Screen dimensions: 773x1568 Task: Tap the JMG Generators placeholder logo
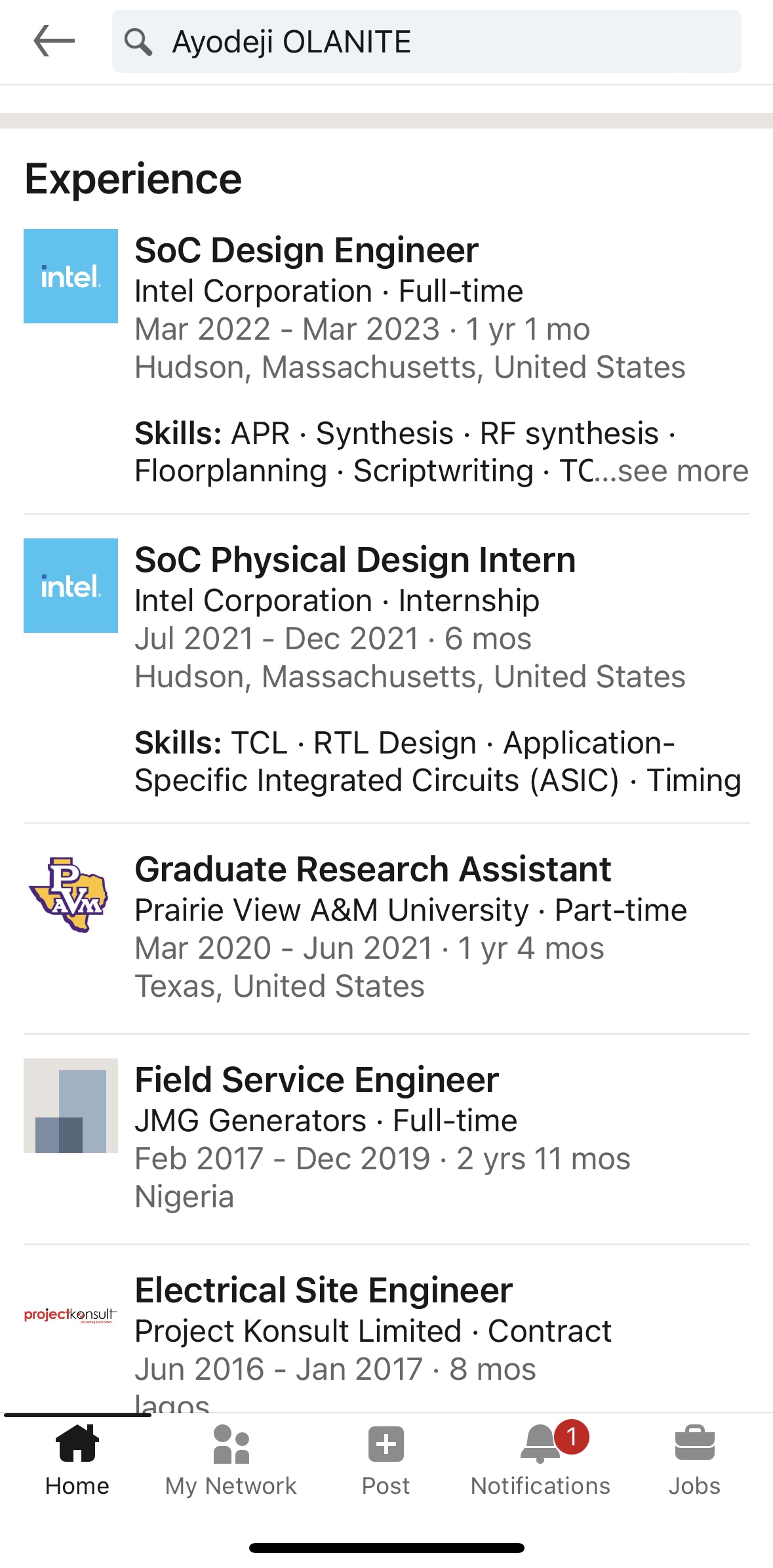point(71,1106)
